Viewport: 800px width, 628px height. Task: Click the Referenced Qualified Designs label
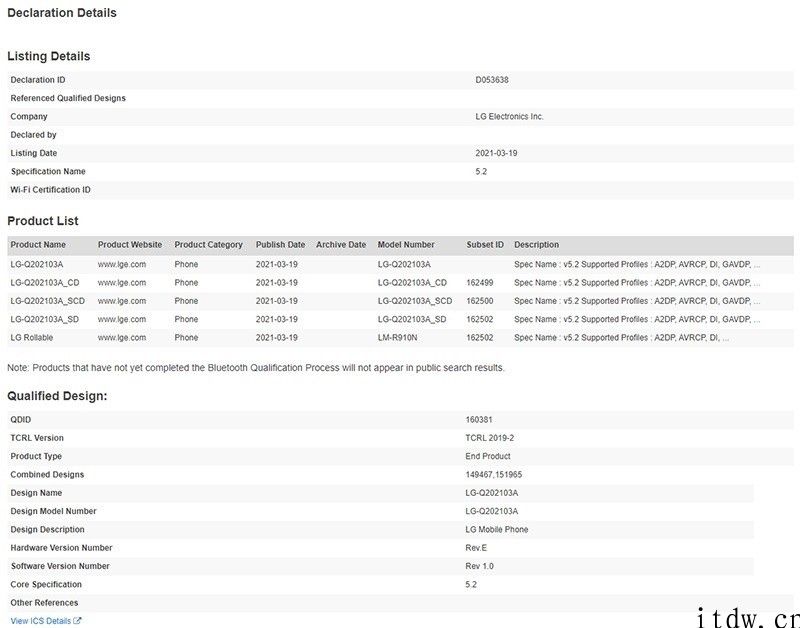68,98
